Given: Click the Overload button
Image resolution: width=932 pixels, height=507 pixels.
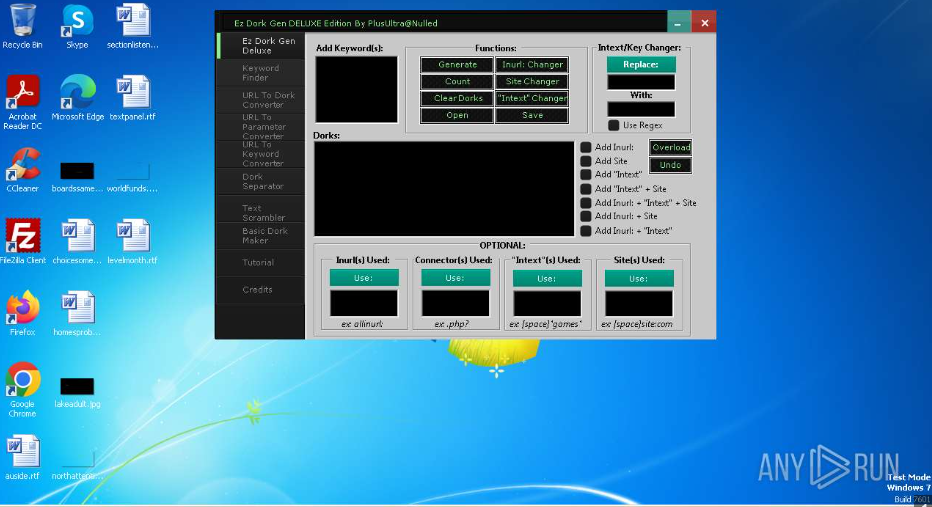Looking at the screenshot, I should coord(670,148).
